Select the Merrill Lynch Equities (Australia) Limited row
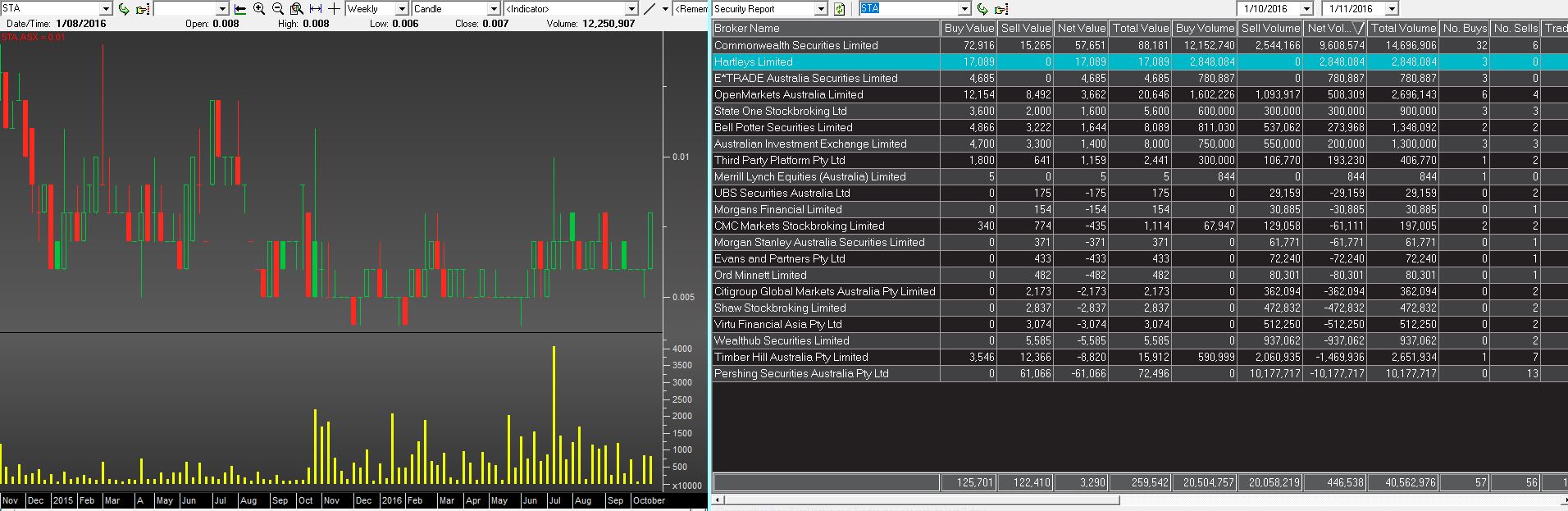 [1140, 177]
